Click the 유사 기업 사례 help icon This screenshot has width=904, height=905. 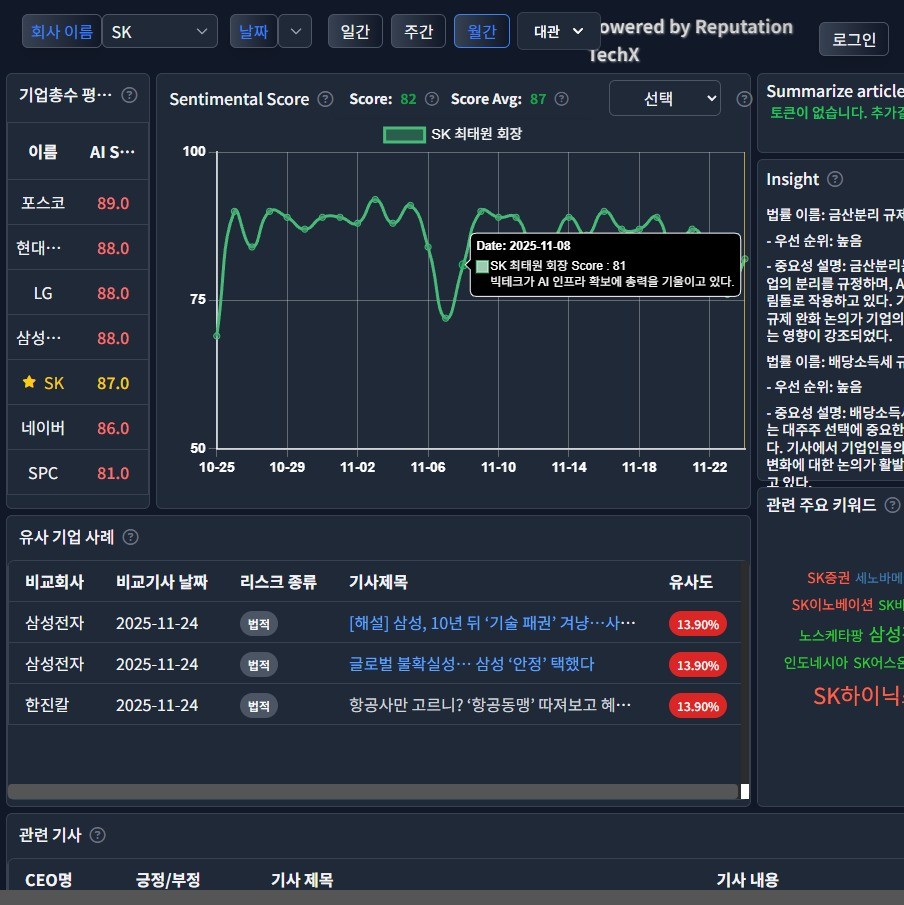(x=129, y=537)
